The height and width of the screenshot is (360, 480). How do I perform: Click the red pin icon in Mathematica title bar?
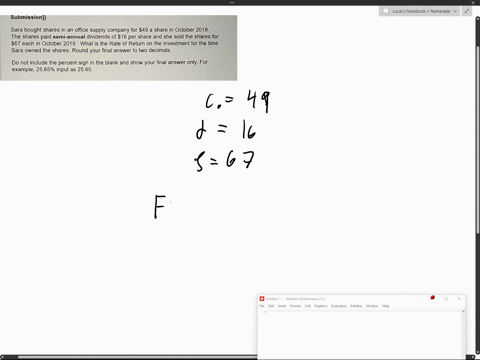click(432, 298)
